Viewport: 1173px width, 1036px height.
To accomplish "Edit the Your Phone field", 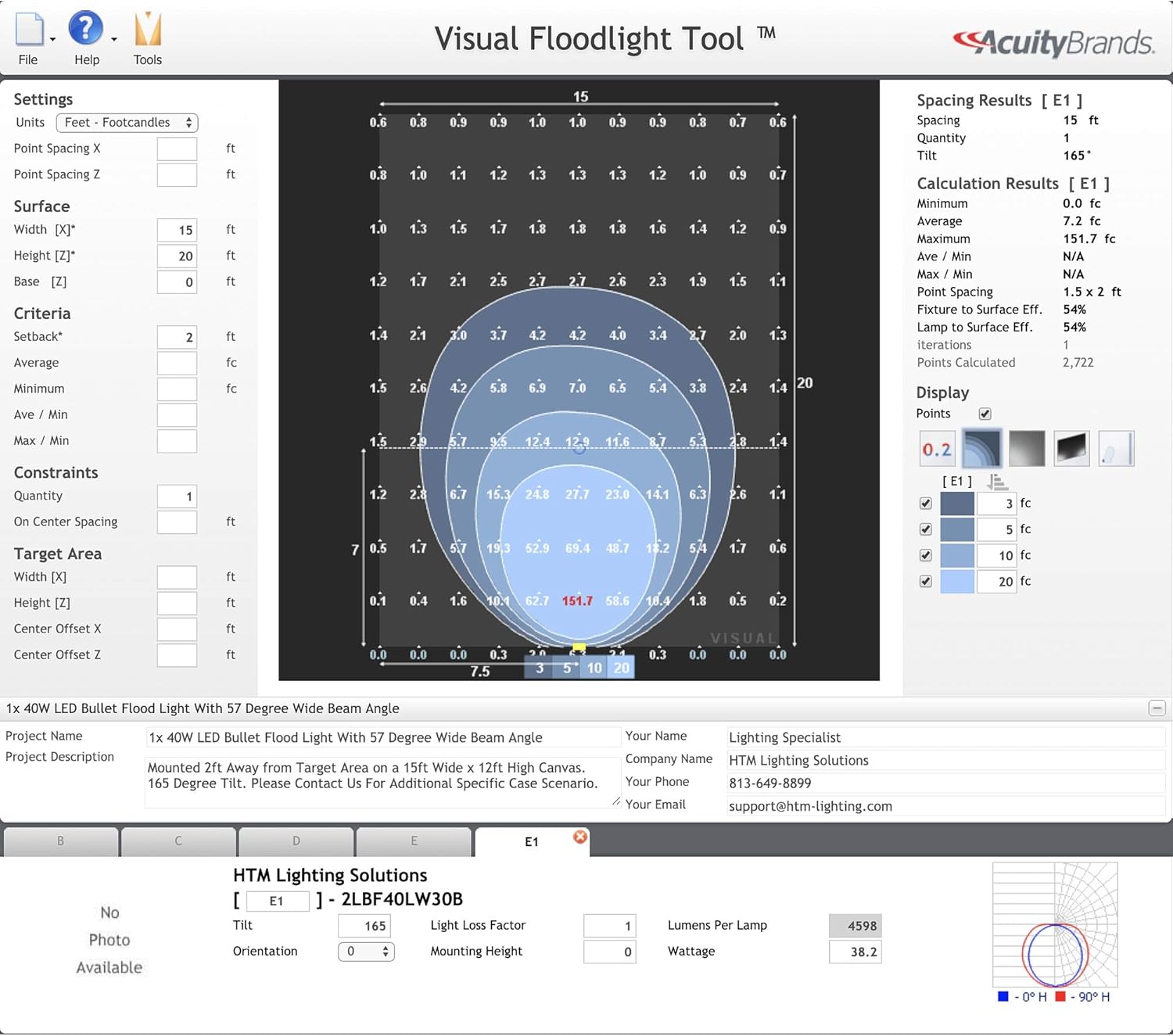I will [946, 783].
